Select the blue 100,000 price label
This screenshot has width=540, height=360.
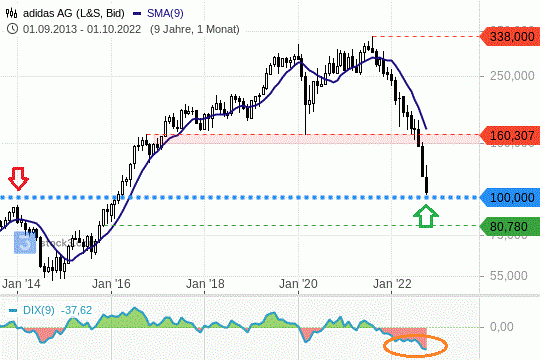pyautogui.click(x=510, y=197)
